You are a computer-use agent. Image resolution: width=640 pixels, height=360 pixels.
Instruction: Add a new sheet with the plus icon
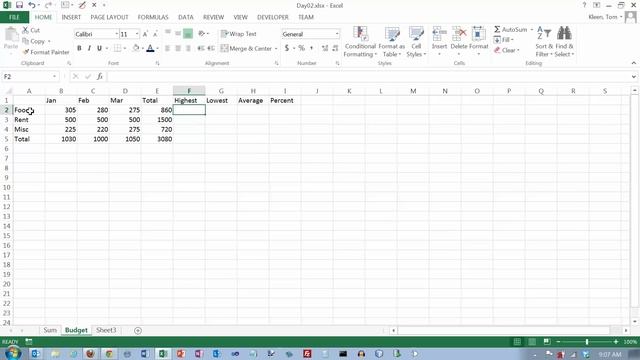click(x=138, y=331)
